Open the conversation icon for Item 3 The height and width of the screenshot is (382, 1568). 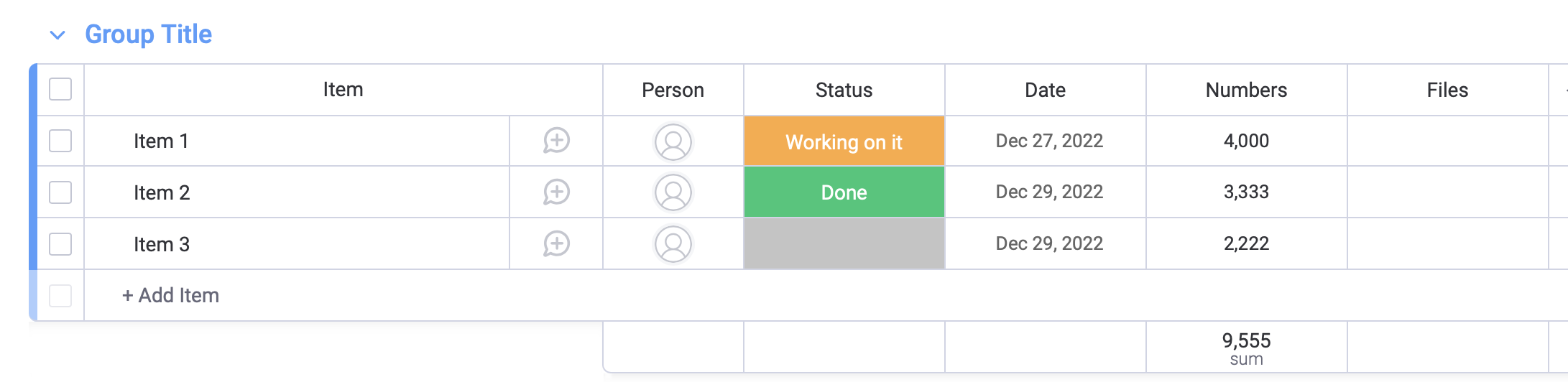556,244
